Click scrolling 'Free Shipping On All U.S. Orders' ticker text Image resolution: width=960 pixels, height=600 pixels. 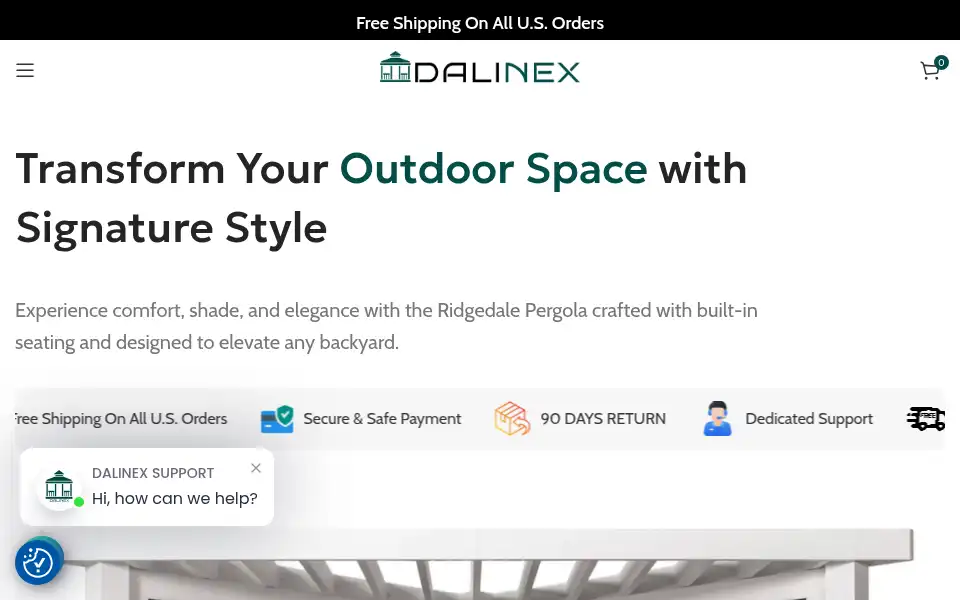(121, 419)
